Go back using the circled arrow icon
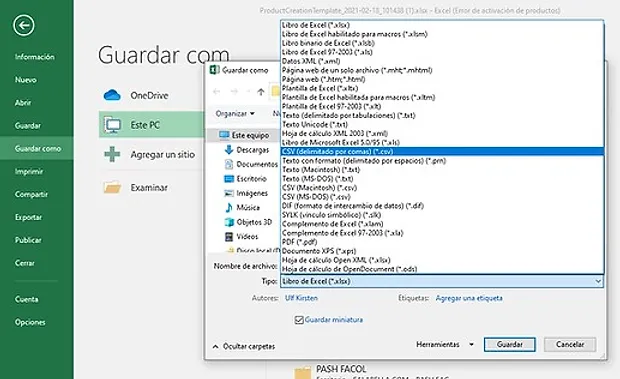This screenshot has width=620, height=379. (x=24, y=25)
